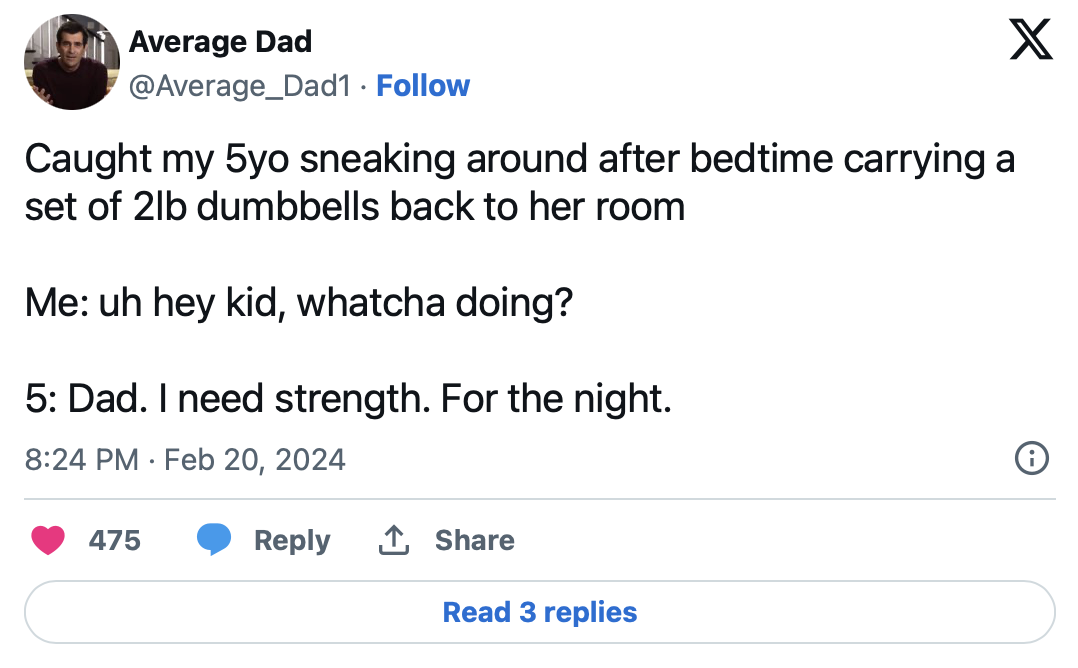Click the @Average_Dad1 handle
The image size is (1078, 668).
(x=240, y=86)
